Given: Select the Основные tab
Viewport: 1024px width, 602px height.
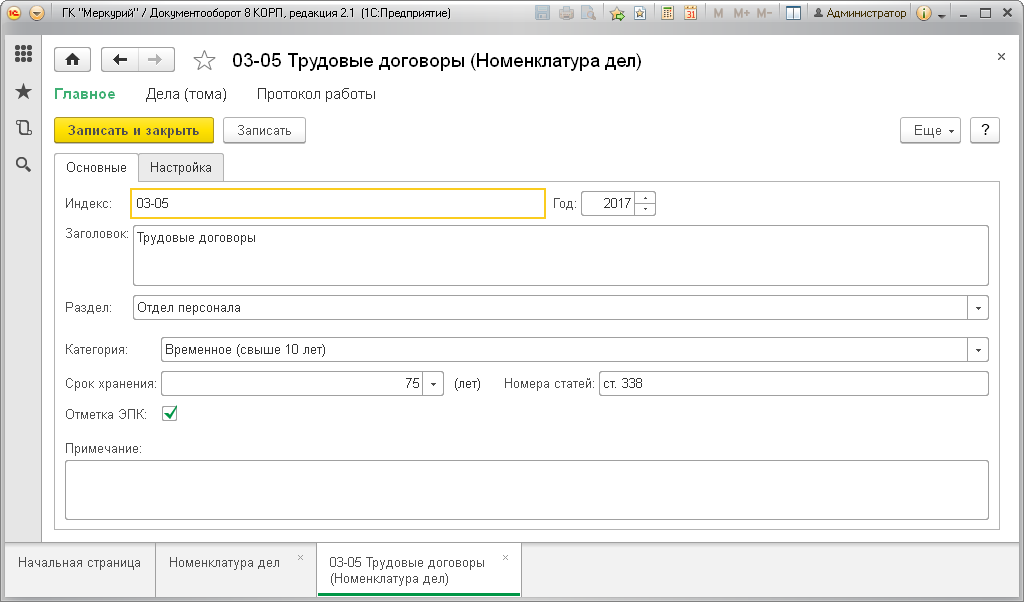Looking at the screenshot, I should [96, 168].
